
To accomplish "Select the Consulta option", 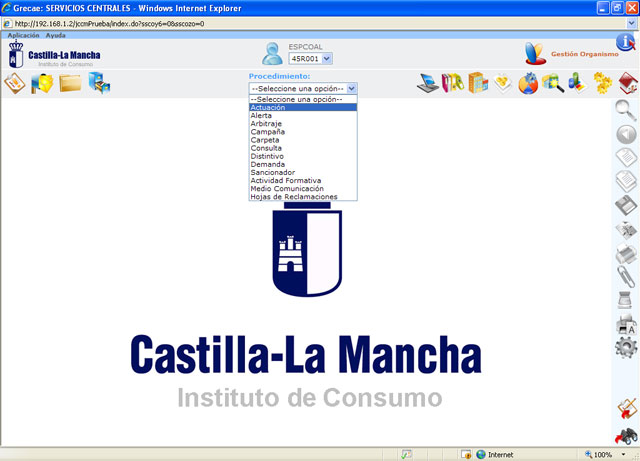I will point(303,148).
